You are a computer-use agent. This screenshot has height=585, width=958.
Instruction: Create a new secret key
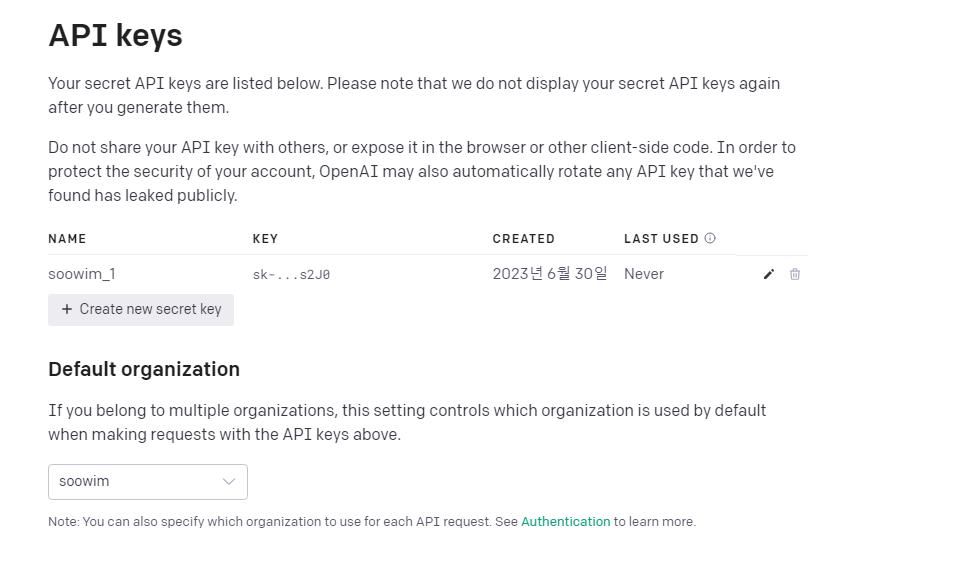point(141,310)
